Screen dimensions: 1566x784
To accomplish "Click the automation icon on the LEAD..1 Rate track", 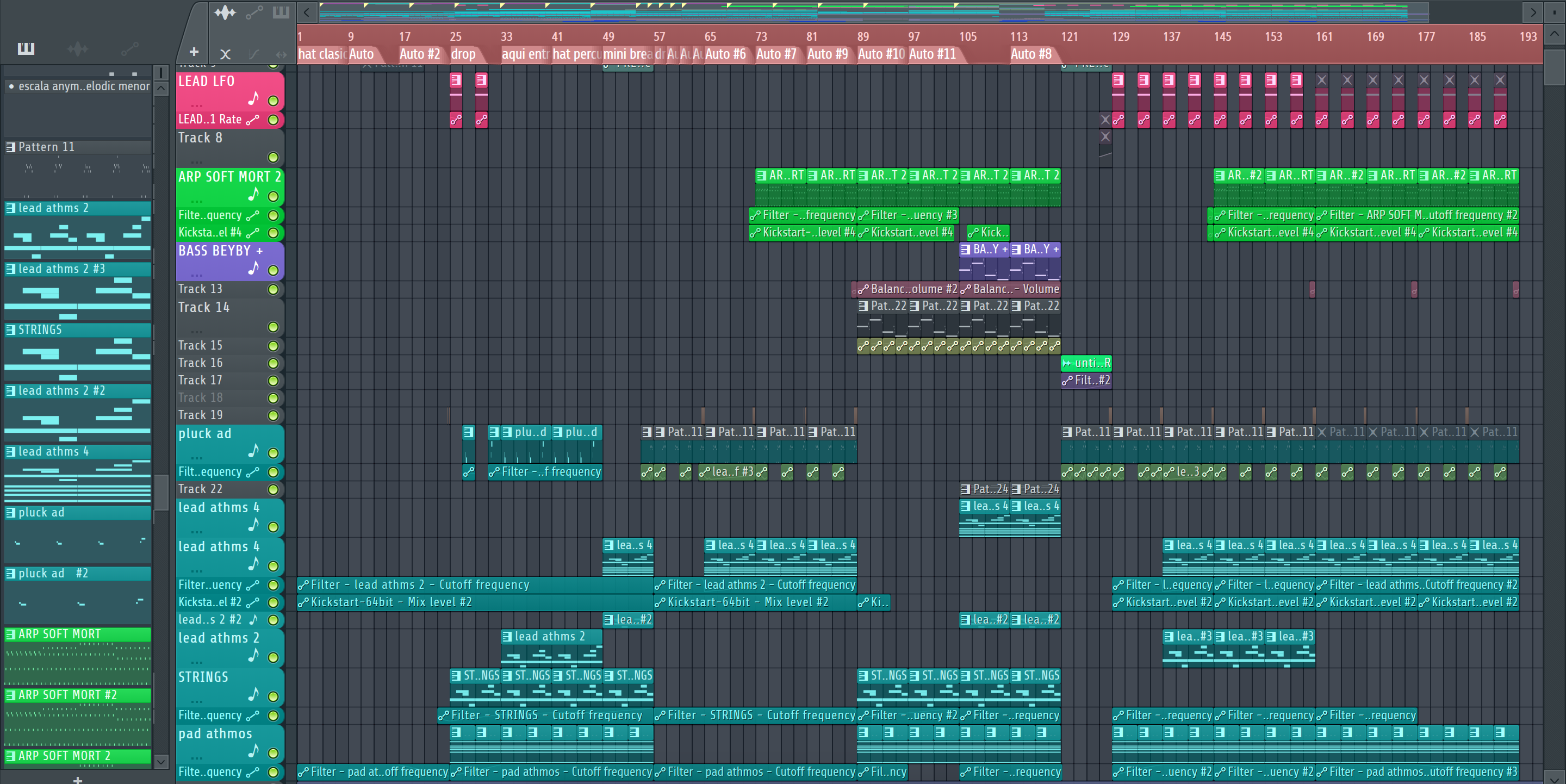I will [x=253, y=120].
